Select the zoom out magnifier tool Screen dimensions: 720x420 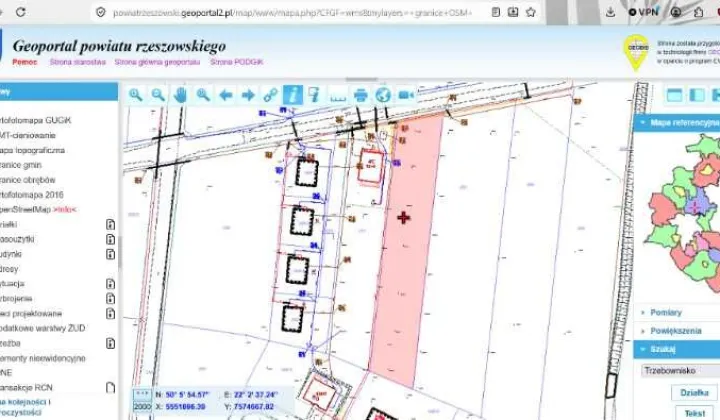[158, 95]
